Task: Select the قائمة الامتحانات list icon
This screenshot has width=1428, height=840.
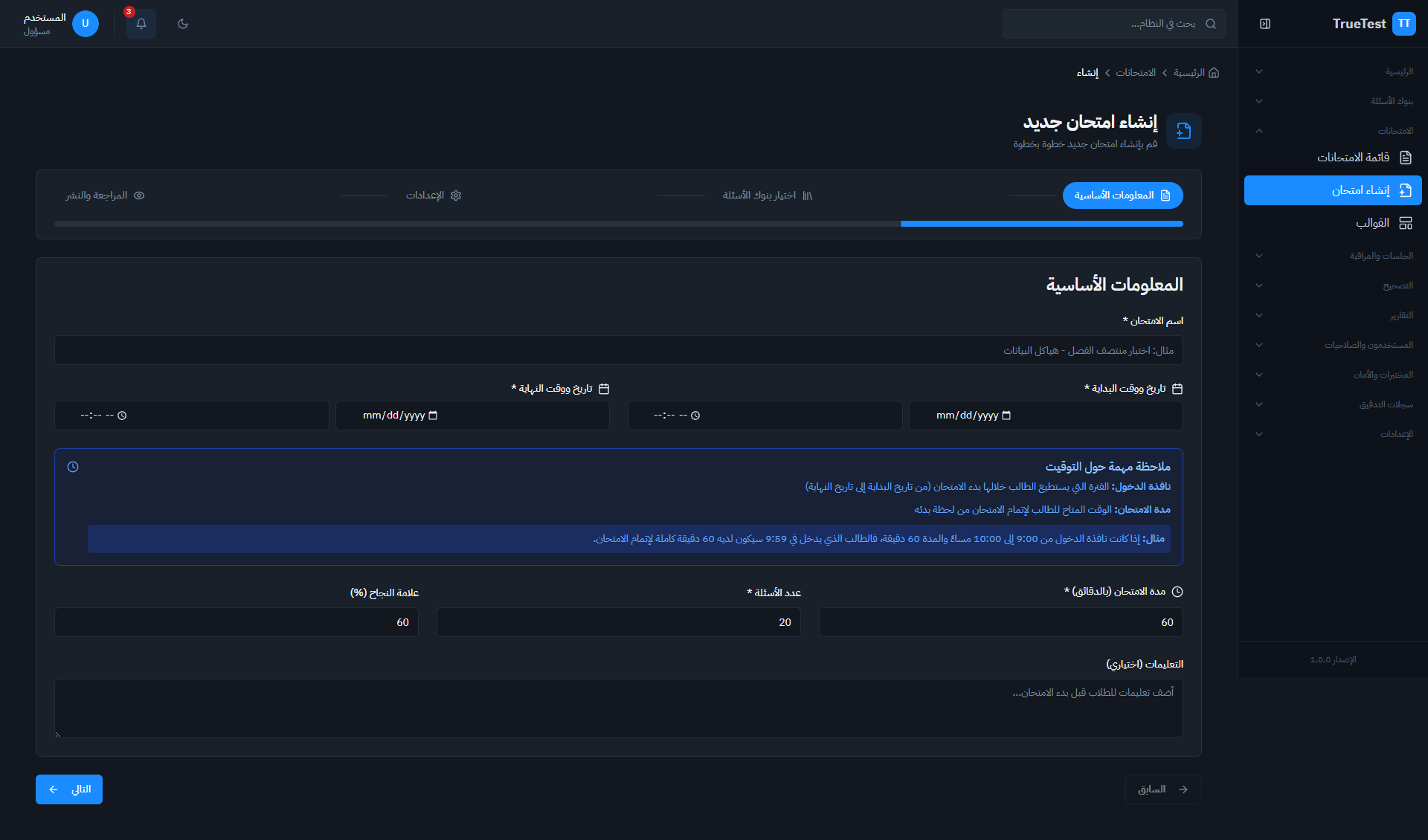Action: tap(1406, 157)
